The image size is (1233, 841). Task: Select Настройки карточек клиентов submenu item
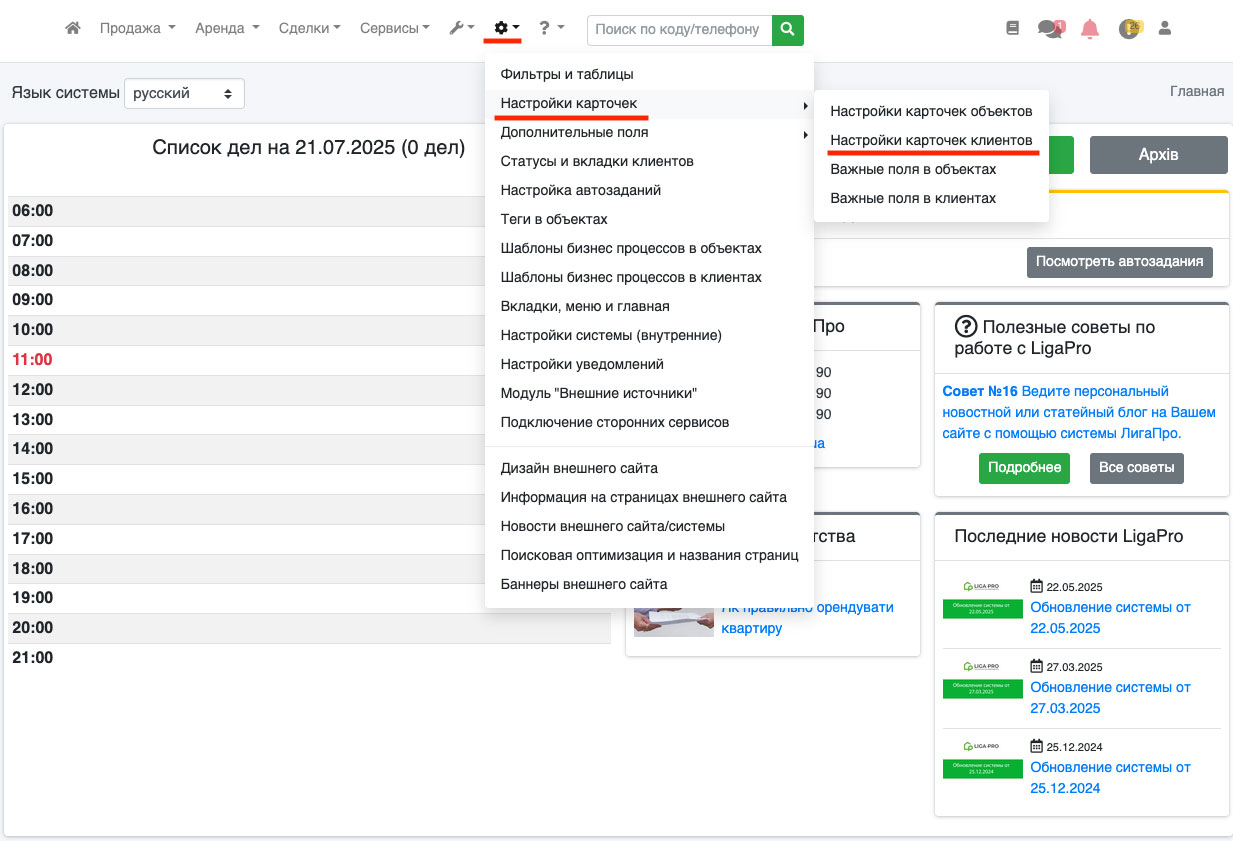click(931, 141)
